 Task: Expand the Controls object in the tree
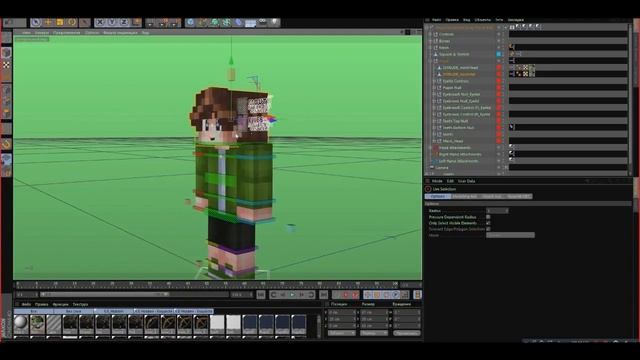pos(430,34)
